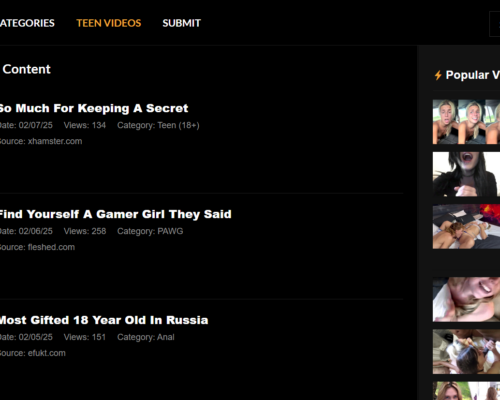The image size is (500, 400).
Task: Click the lightning bolt icon beside Popular
Action: 438,75
